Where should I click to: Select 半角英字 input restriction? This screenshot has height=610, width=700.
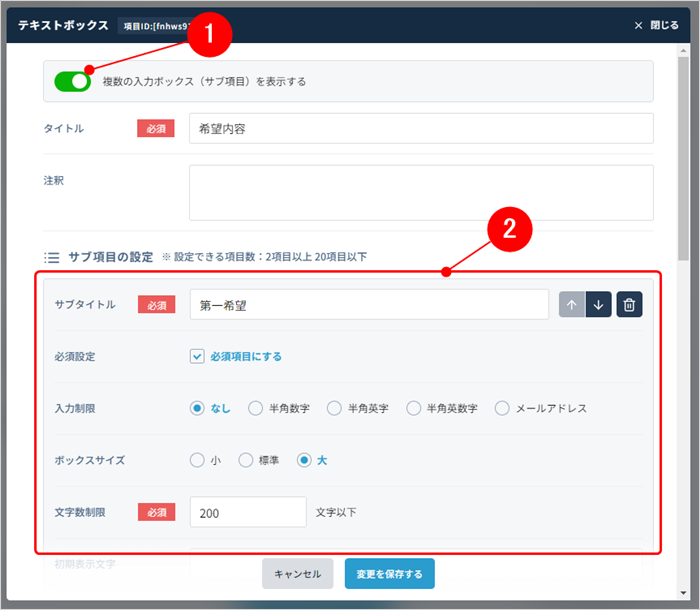(x=334, y=408)
